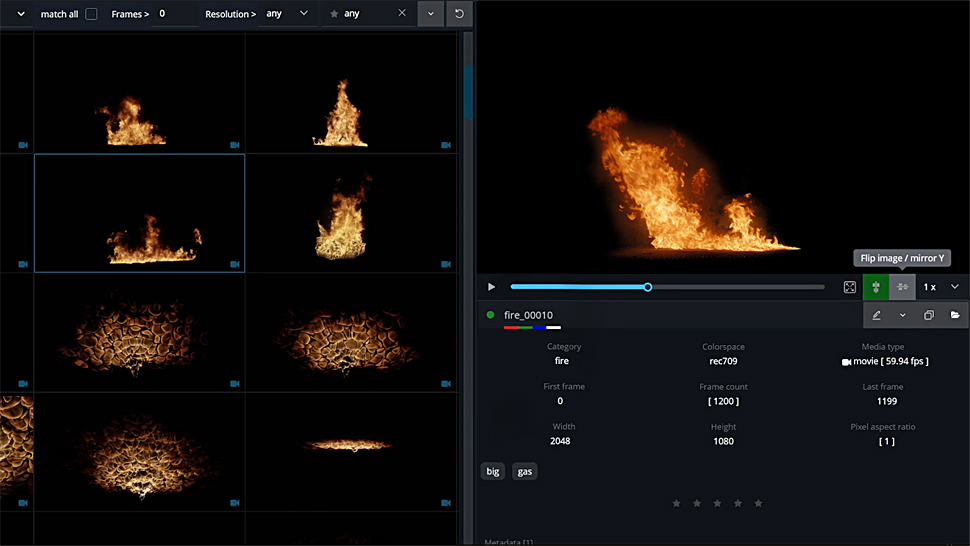The width and height of the screenshot is (970, 546).
Task: Click the edit pencil icon for fire_00010
Action: pos(877,315)
